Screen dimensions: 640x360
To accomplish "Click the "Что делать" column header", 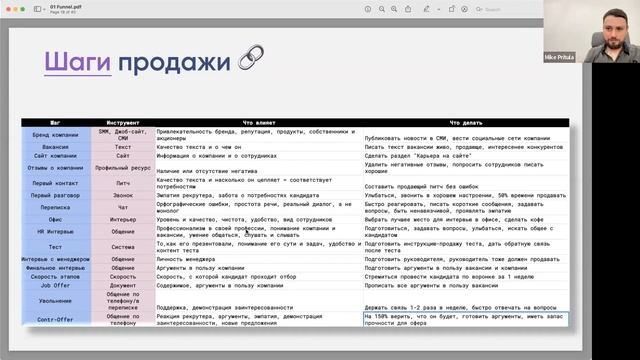I will tap(466, 123).
